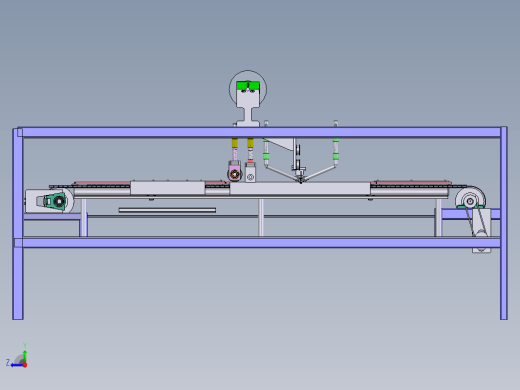The image size is (520, 390).
Task: Select the drive belt below the right pulley
Action: click(x=476, y=221)
